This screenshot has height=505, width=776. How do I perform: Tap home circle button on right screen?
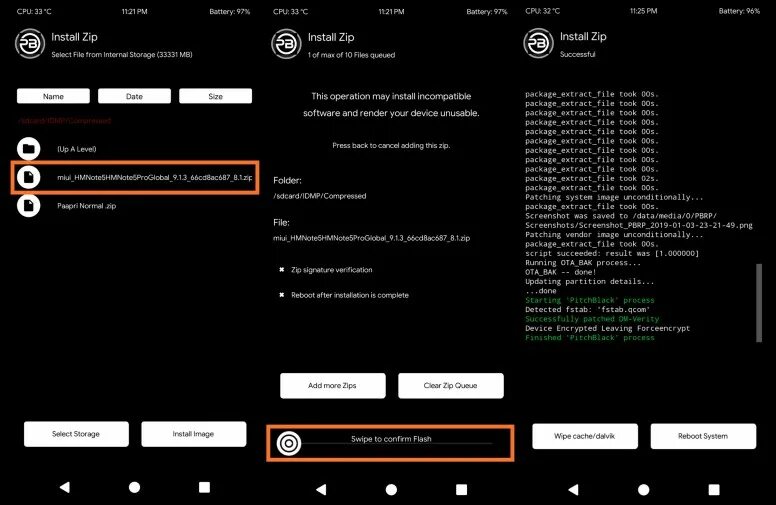click(x=643, y=490)
